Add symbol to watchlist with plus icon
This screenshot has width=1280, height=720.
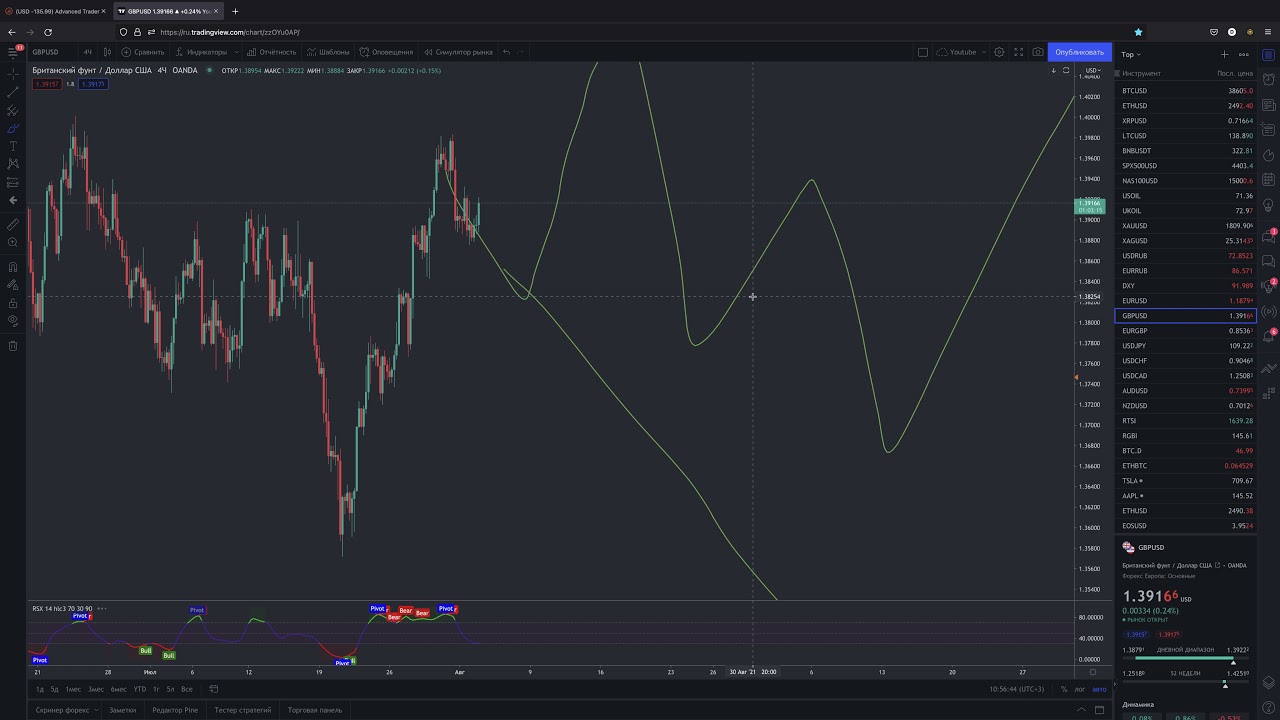1224,54
